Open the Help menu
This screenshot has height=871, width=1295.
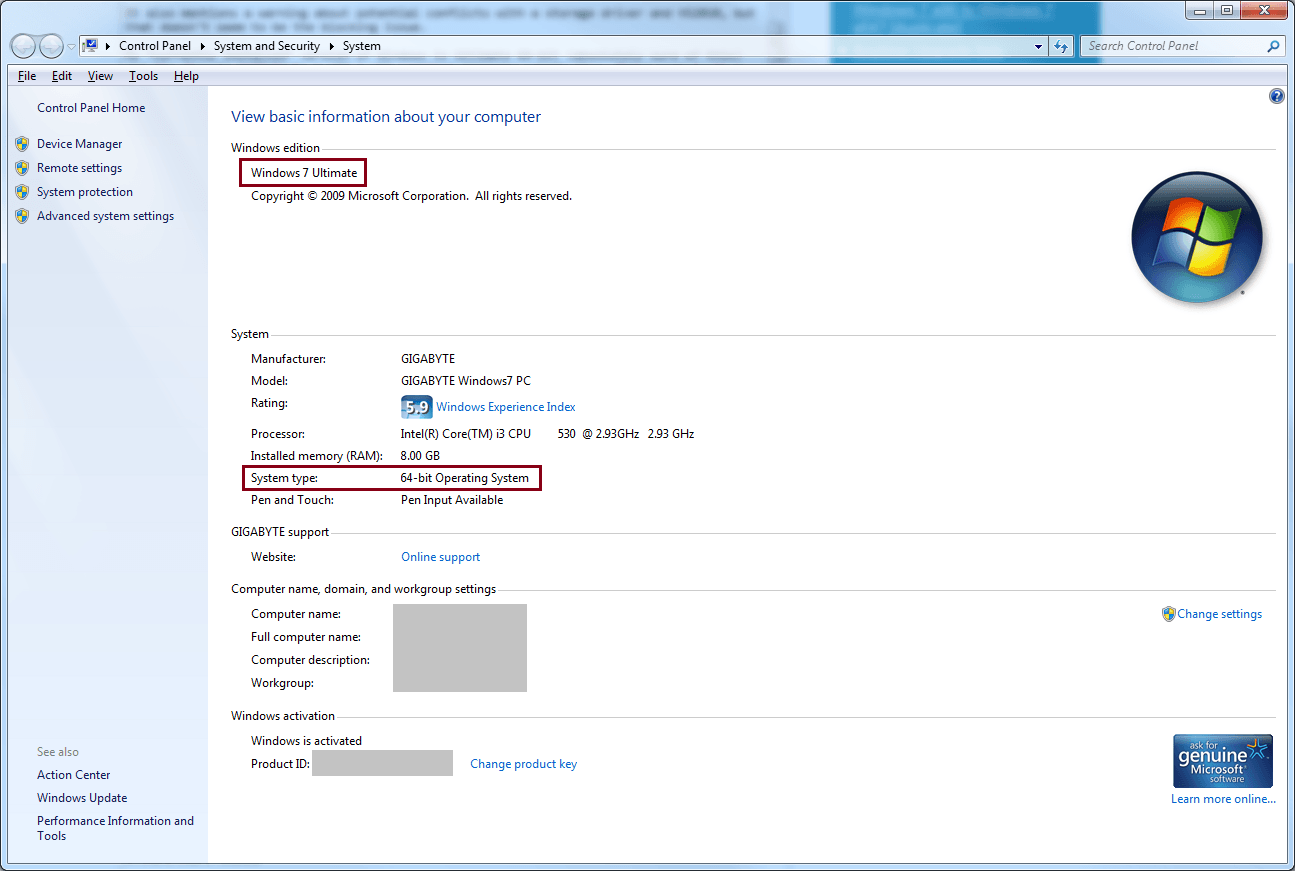point(186,76)
